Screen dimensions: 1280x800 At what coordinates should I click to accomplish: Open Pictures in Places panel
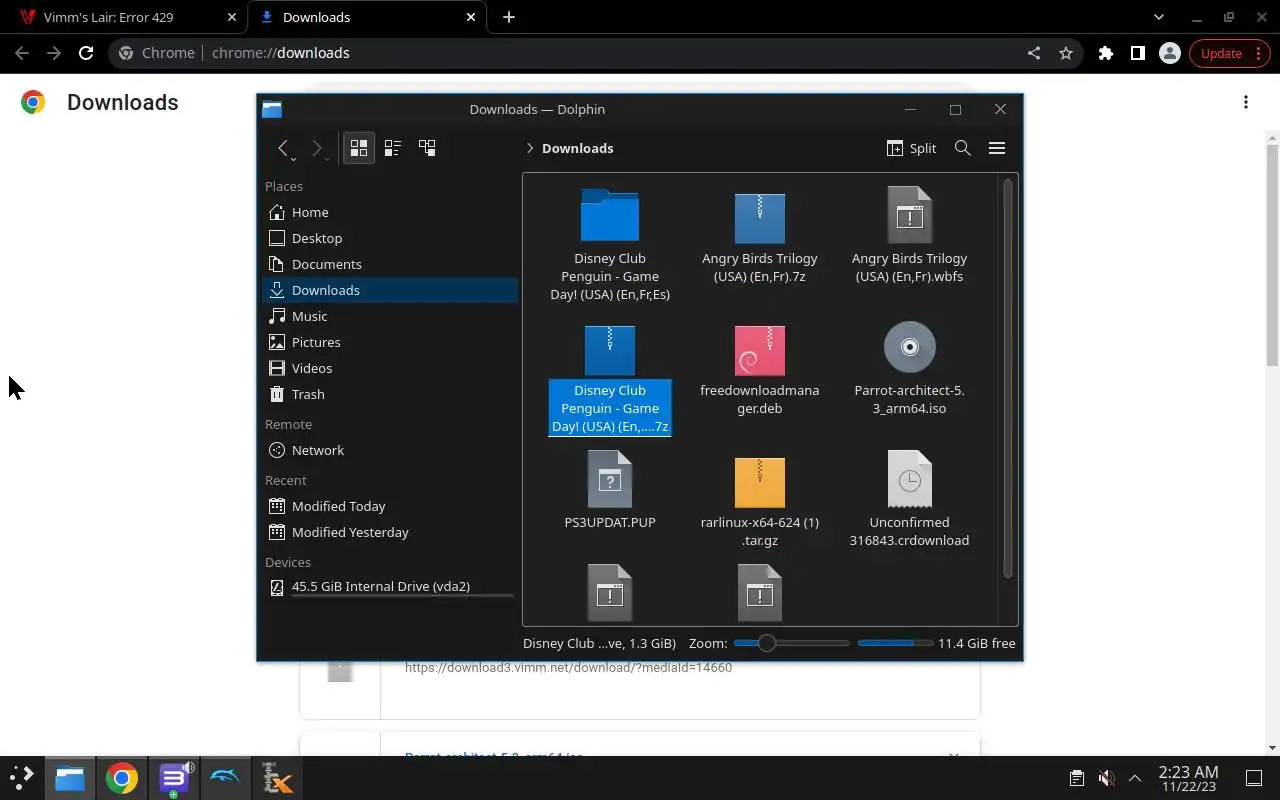click(x=390, y=342)
